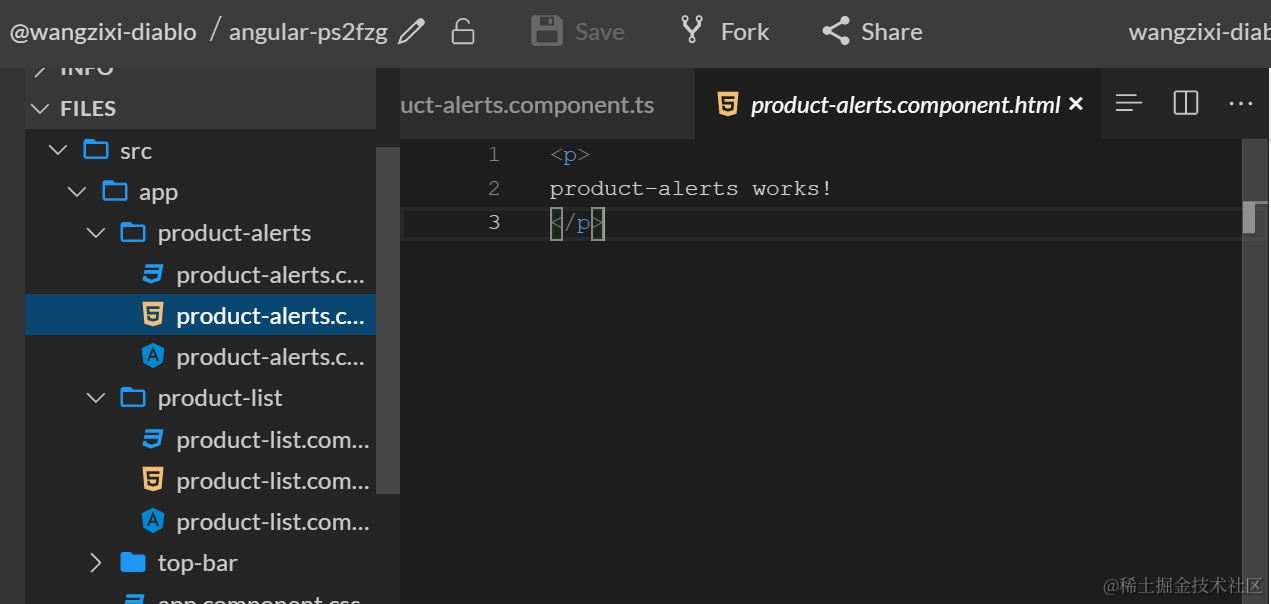
Task: Click the app folder icon
Action: pos(115,192)
